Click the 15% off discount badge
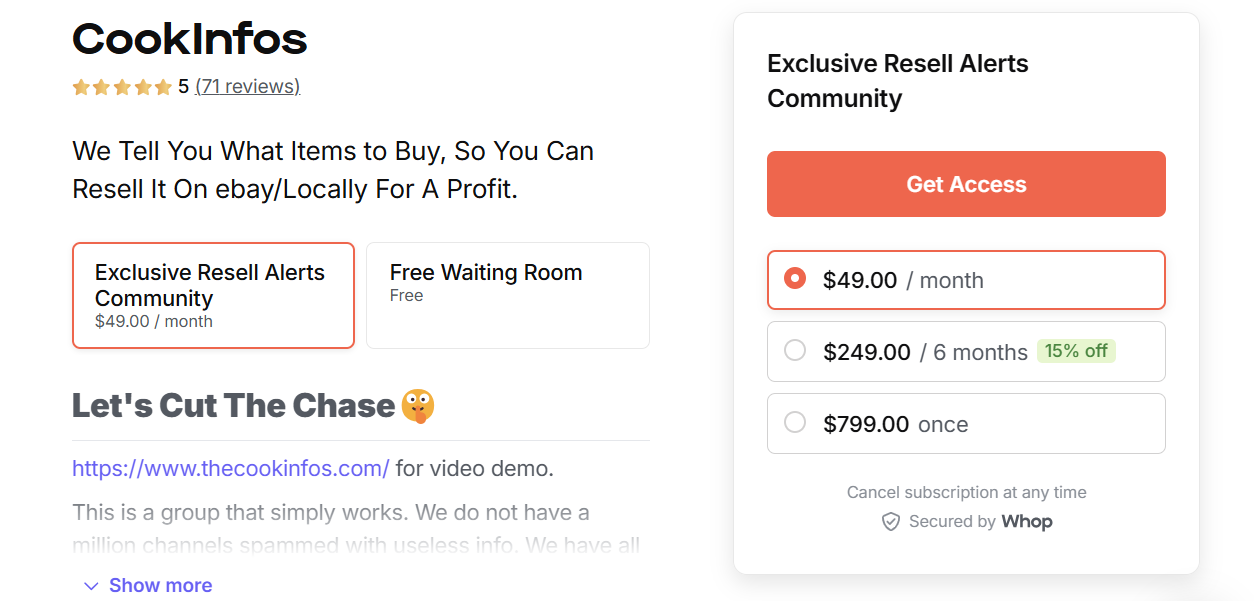Image resolution: width=1254 pixels, height=601 pixels. tap(1076, 351)
